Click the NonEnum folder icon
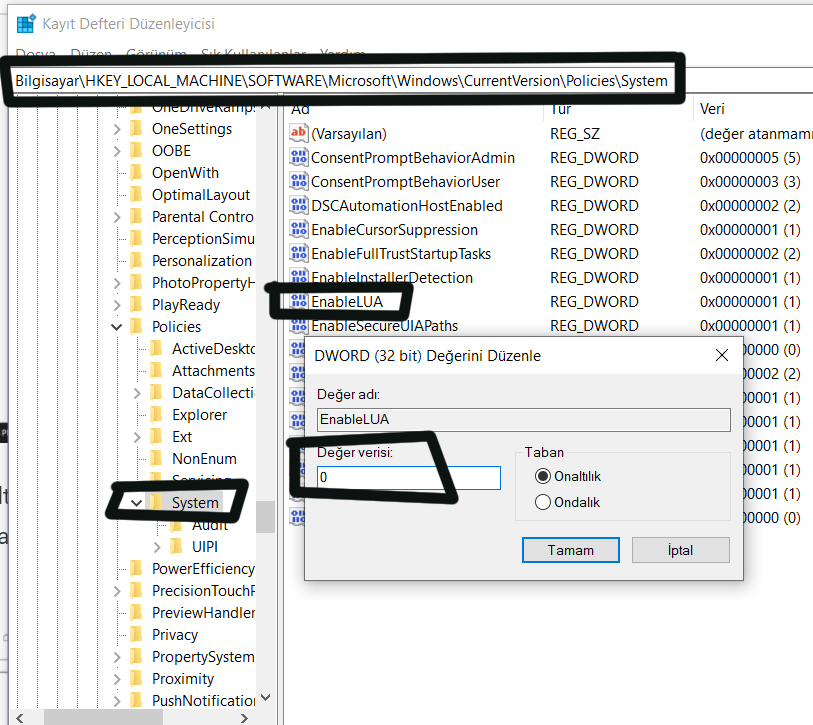This screenshot has width=813, height=725. [x=157, y=458]
